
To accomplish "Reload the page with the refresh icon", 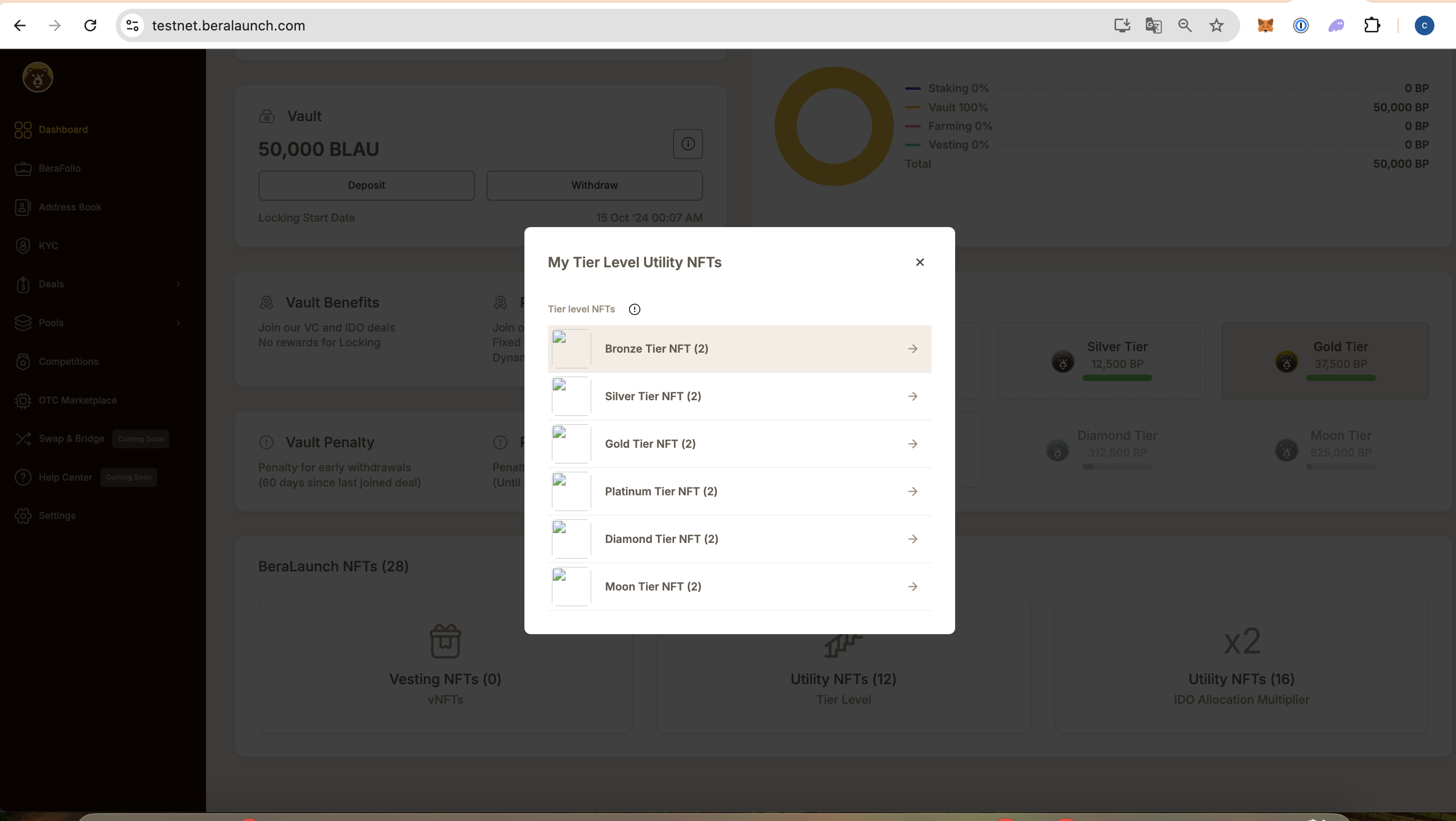I will (90, 26).
